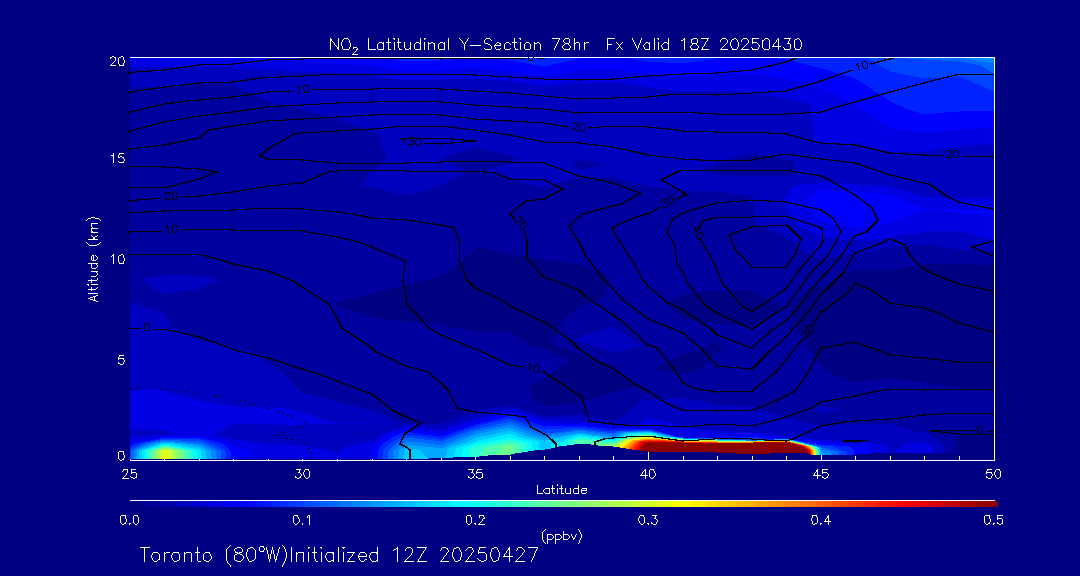Click the '(ppbv)' units label

coord(562,535)
